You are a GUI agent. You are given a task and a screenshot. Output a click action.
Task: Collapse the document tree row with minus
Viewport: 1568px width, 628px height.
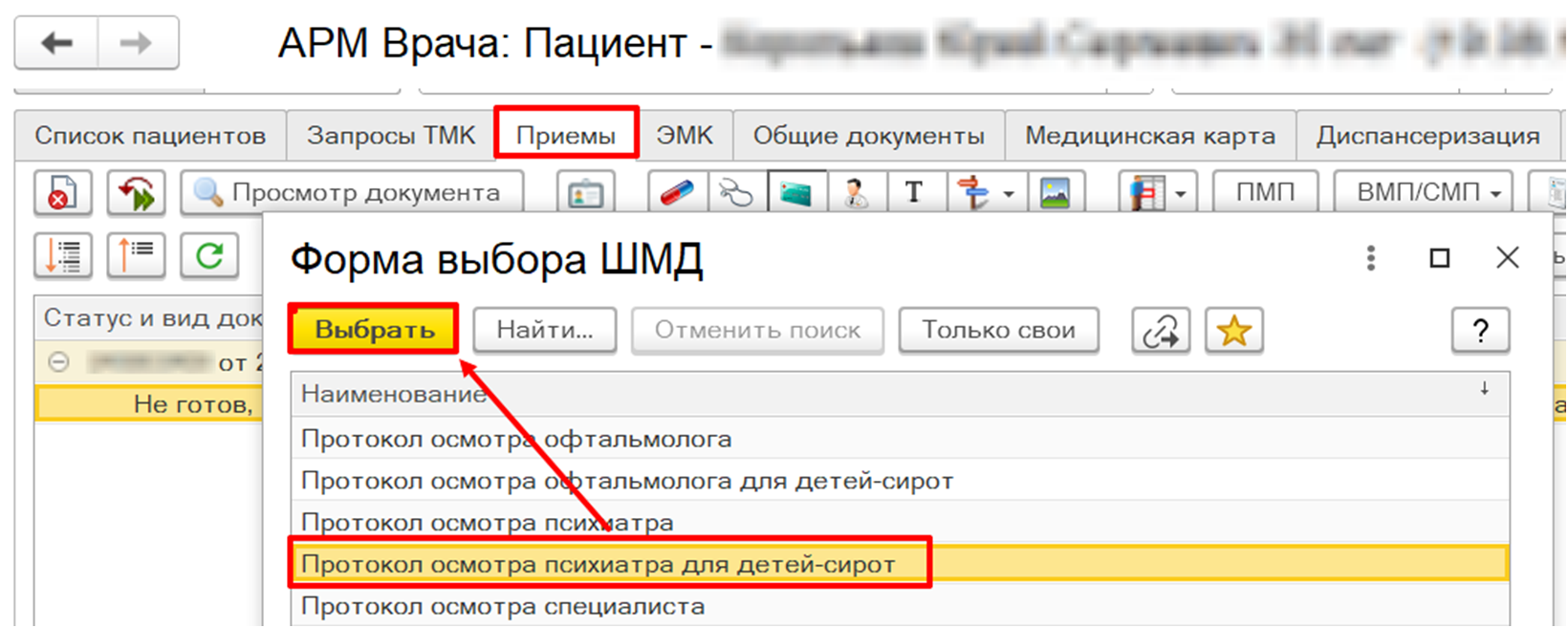59,362
